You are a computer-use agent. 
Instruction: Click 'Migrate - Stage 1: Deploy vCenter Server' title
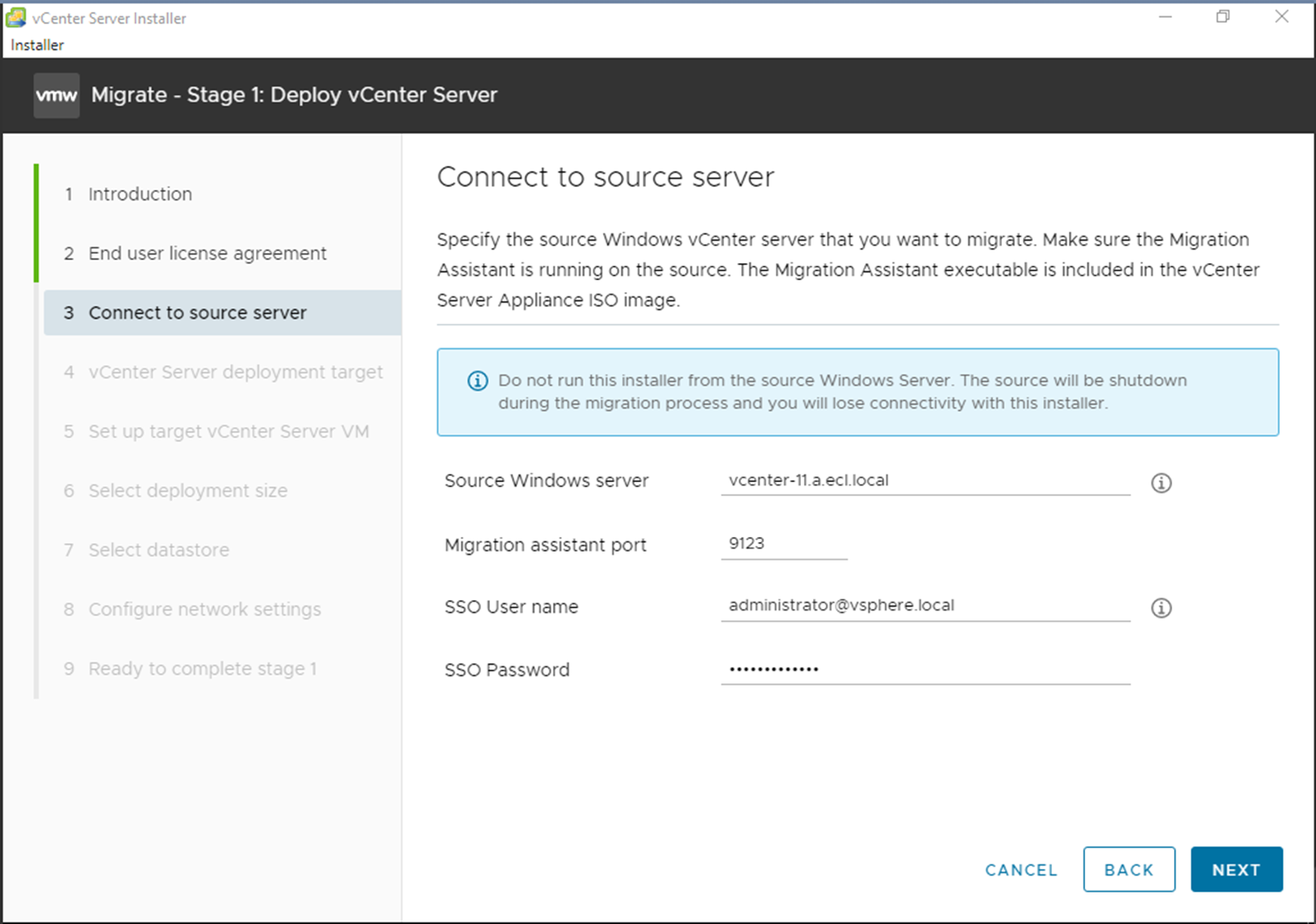click(294, 95)
